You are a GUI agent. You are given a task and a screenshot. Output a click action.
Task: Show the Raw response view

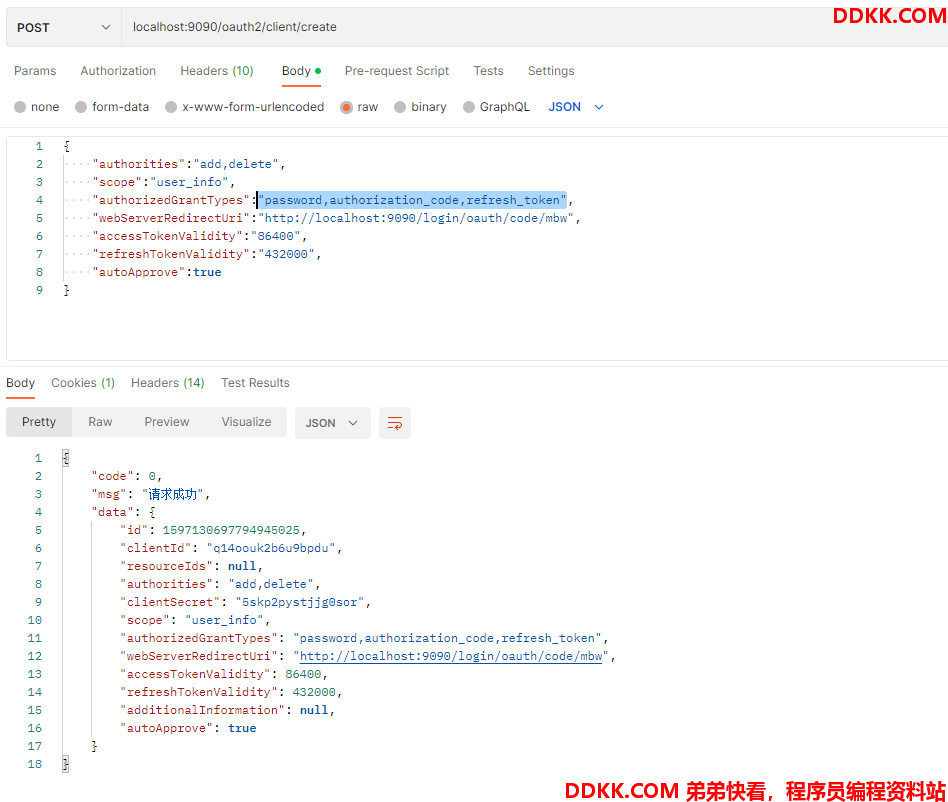tap(100, 422)
